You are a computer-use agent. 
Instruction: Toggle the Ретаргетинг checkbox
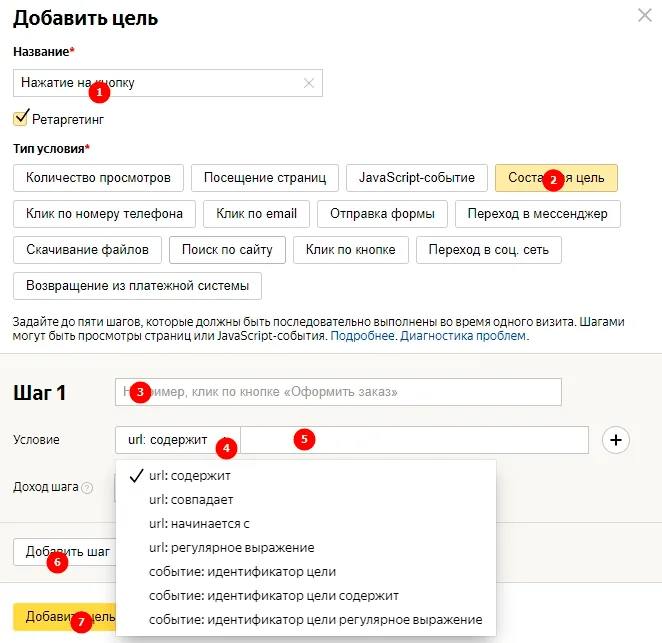pos(21,118)
